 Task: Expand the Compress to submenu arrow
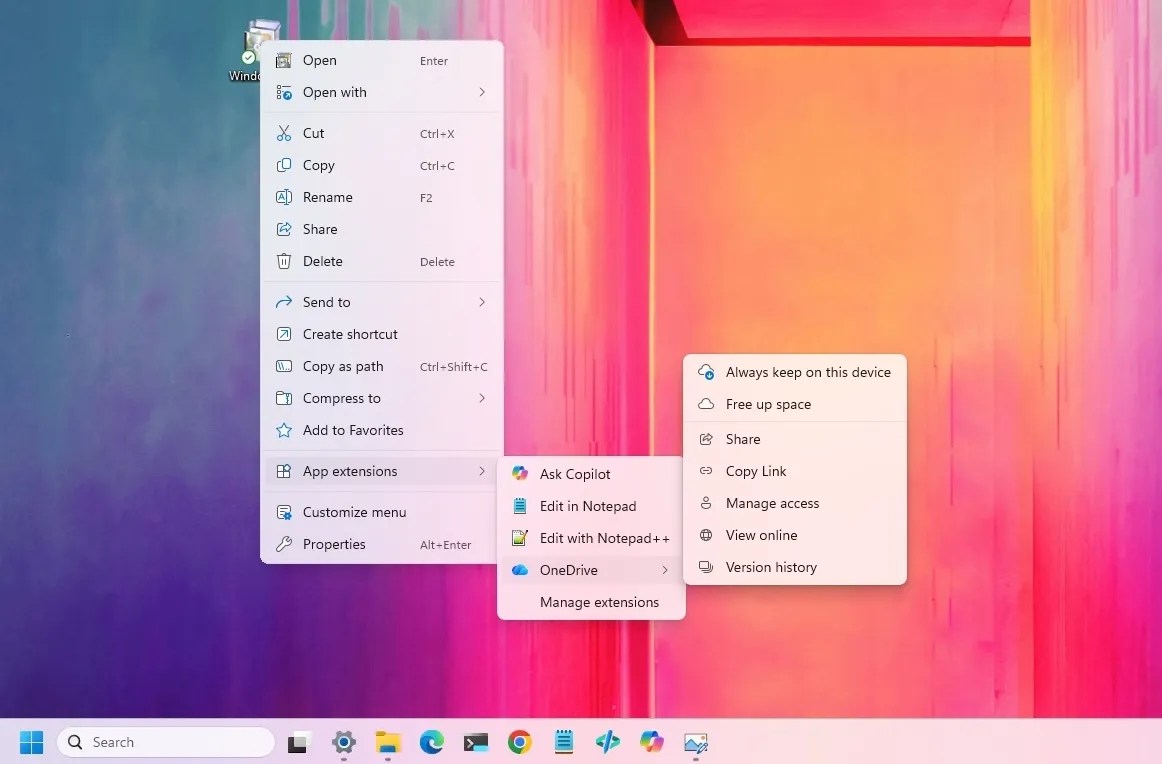tap(482, 398)
